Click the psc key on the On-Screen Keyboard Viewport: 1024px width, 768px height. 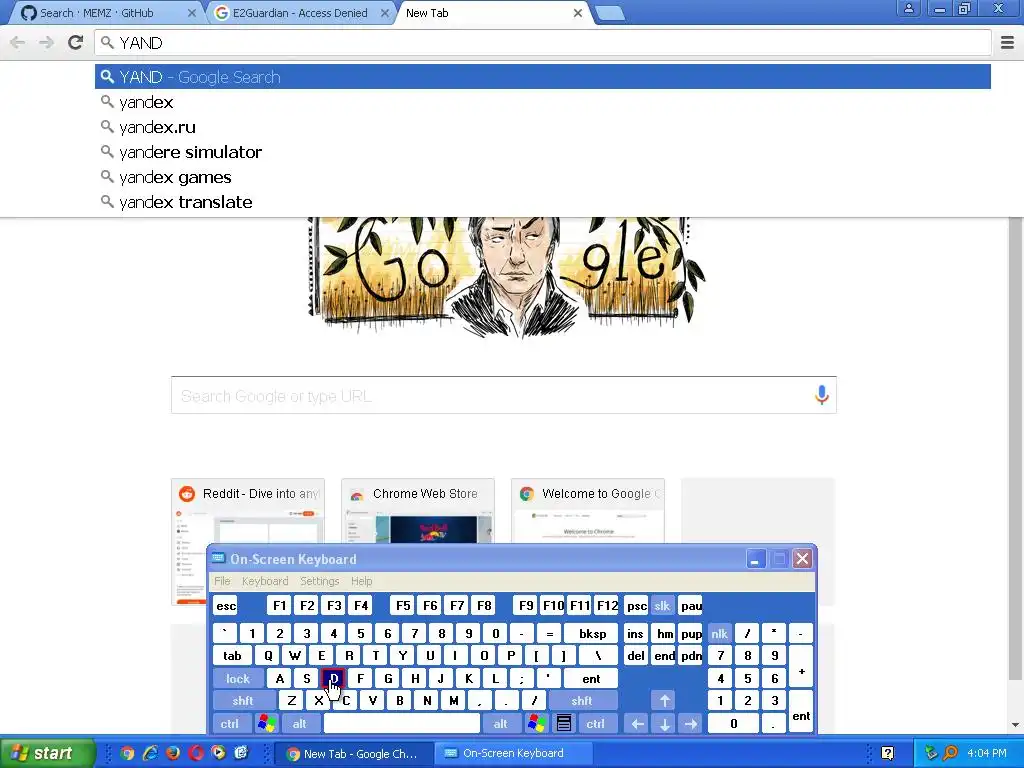(637, 606)
